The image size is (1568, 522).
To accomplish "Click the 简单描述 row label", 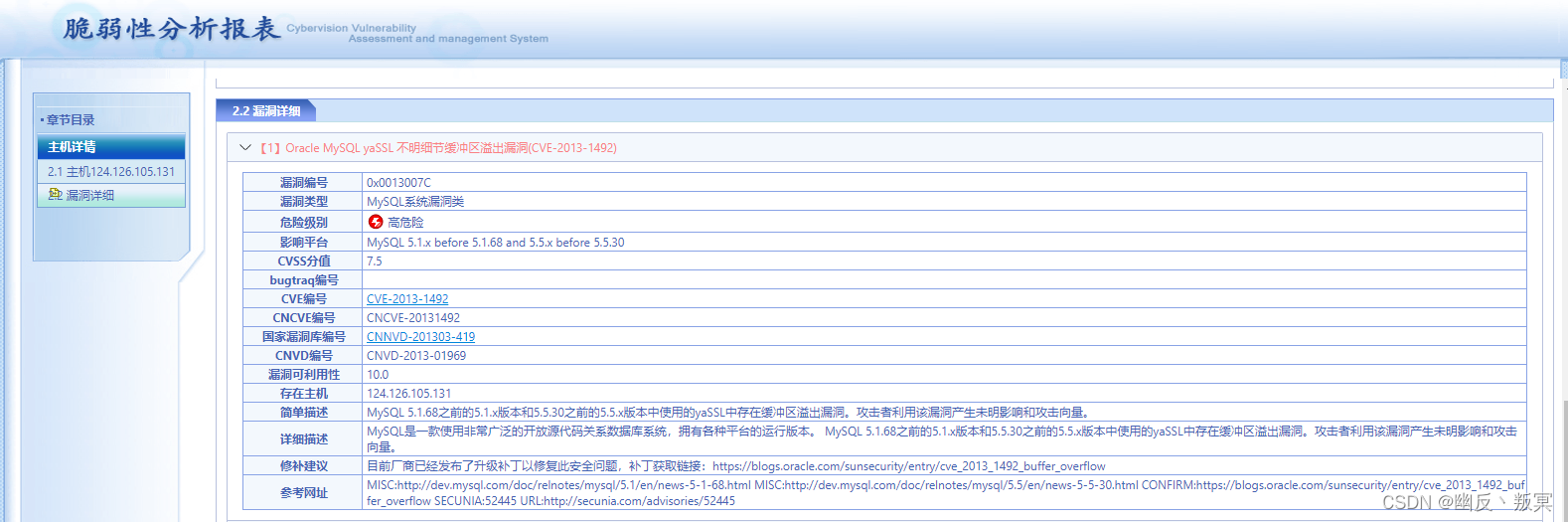I will click(303, 413).
